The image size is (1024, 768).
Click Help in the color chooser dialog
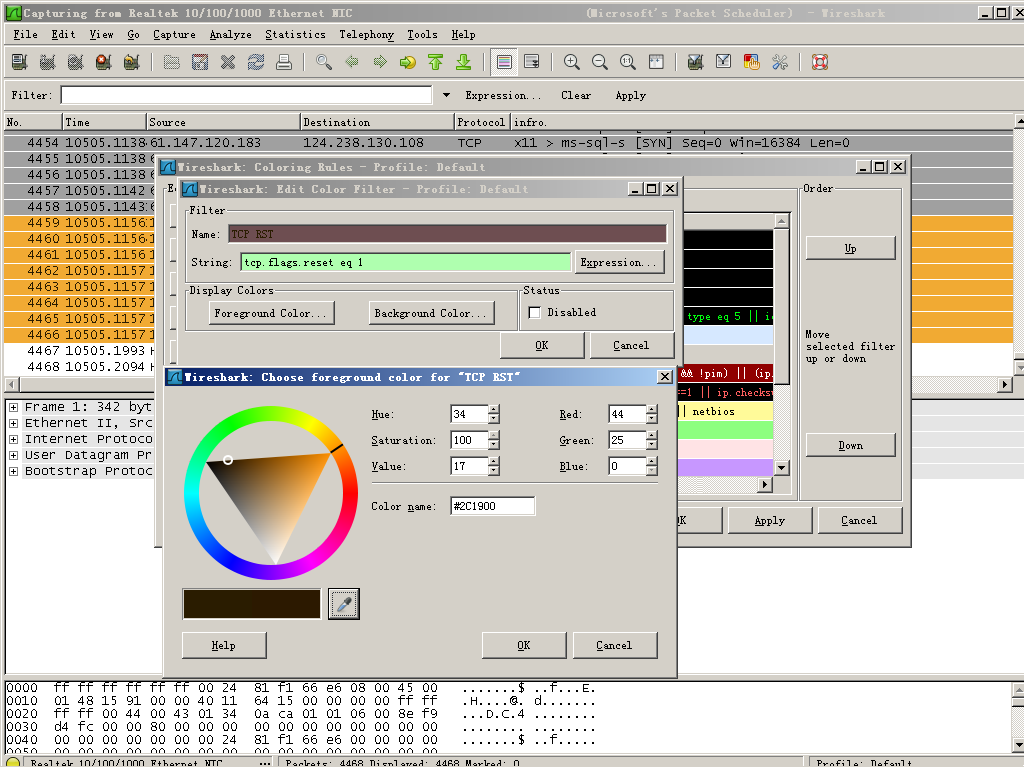tap(224, 645)
